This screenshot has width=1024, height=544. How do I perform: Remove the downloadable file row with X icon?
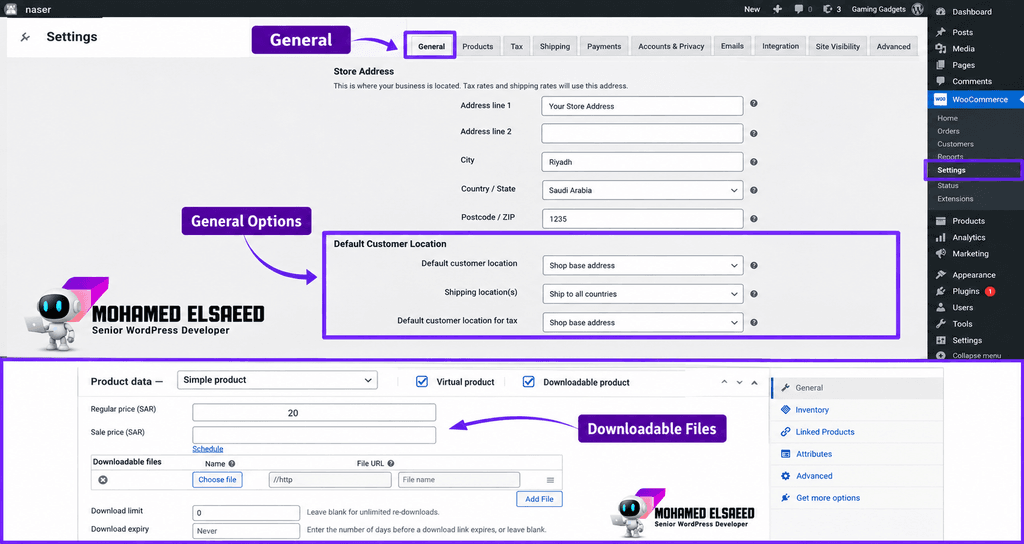pos(103,480)
